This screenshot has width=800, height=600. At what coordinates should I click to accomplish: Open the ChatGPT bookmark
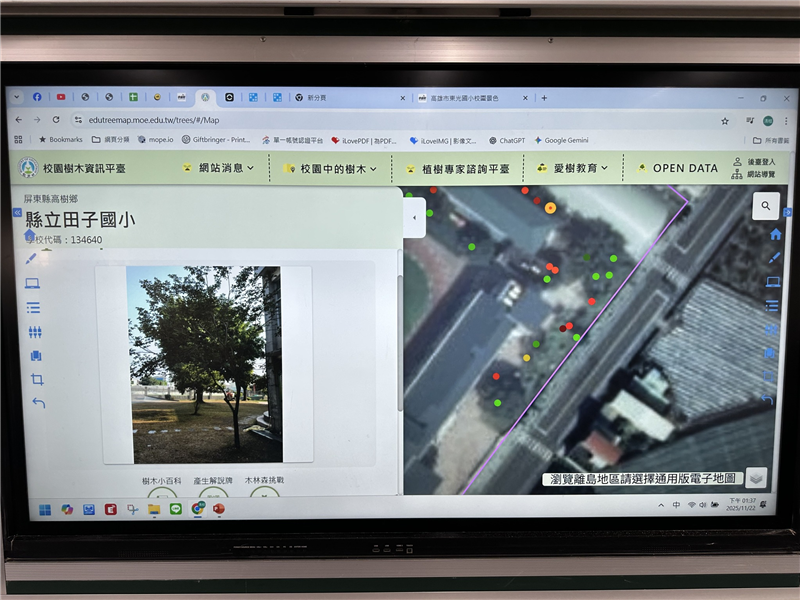pos(510,140)
